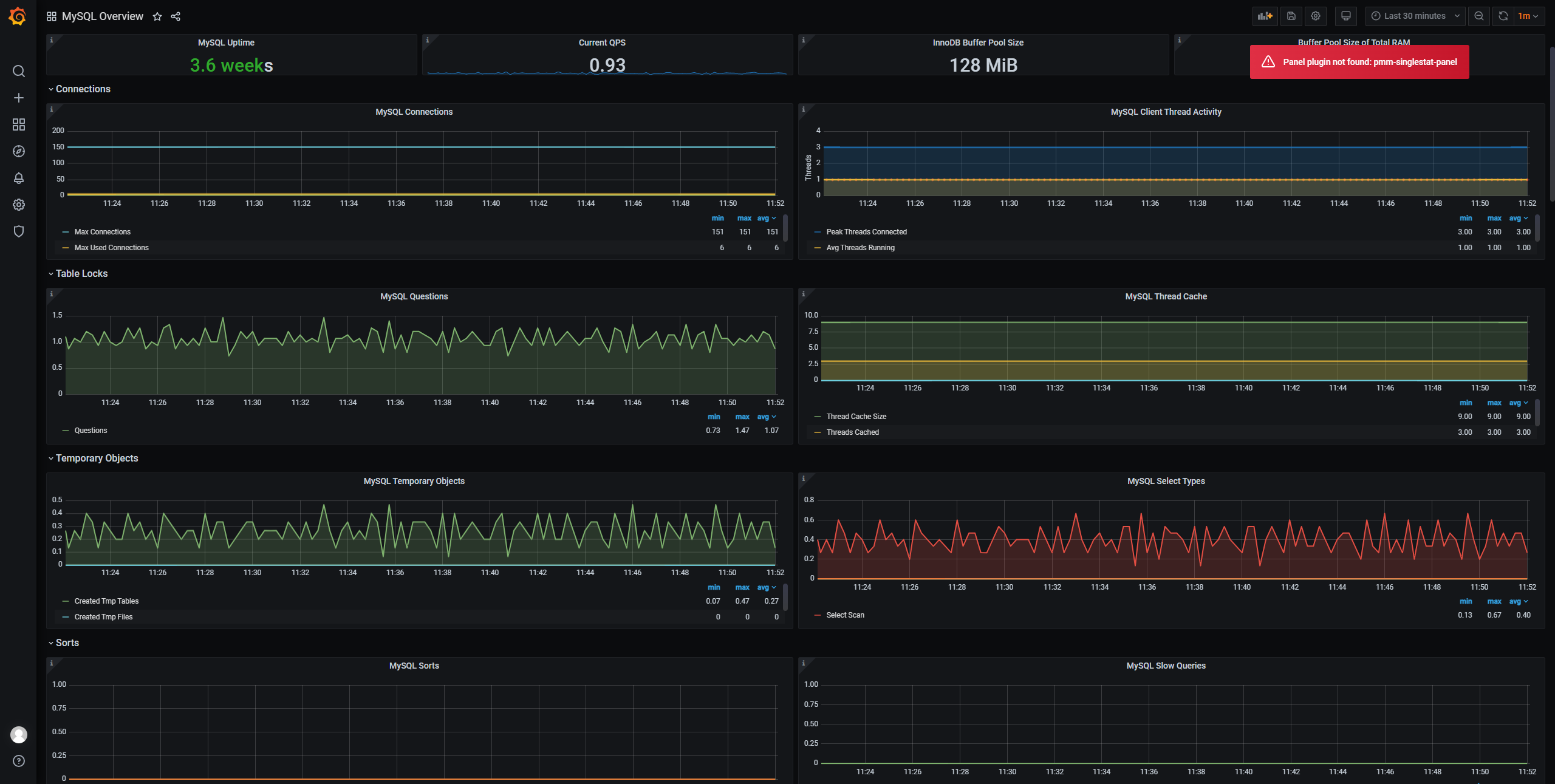Sort MySQL Connections legend by avg
The width and height of the screenshot is (1555, 784).
click(x=764, y=218)
